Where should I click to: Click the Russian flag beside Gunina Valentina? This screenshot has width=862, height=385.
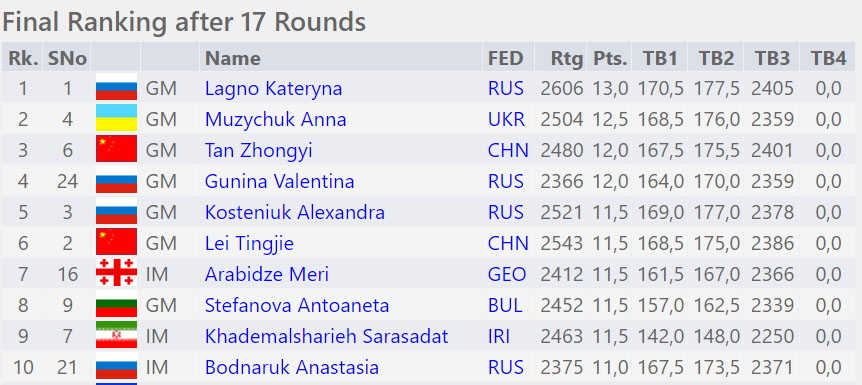116,181
